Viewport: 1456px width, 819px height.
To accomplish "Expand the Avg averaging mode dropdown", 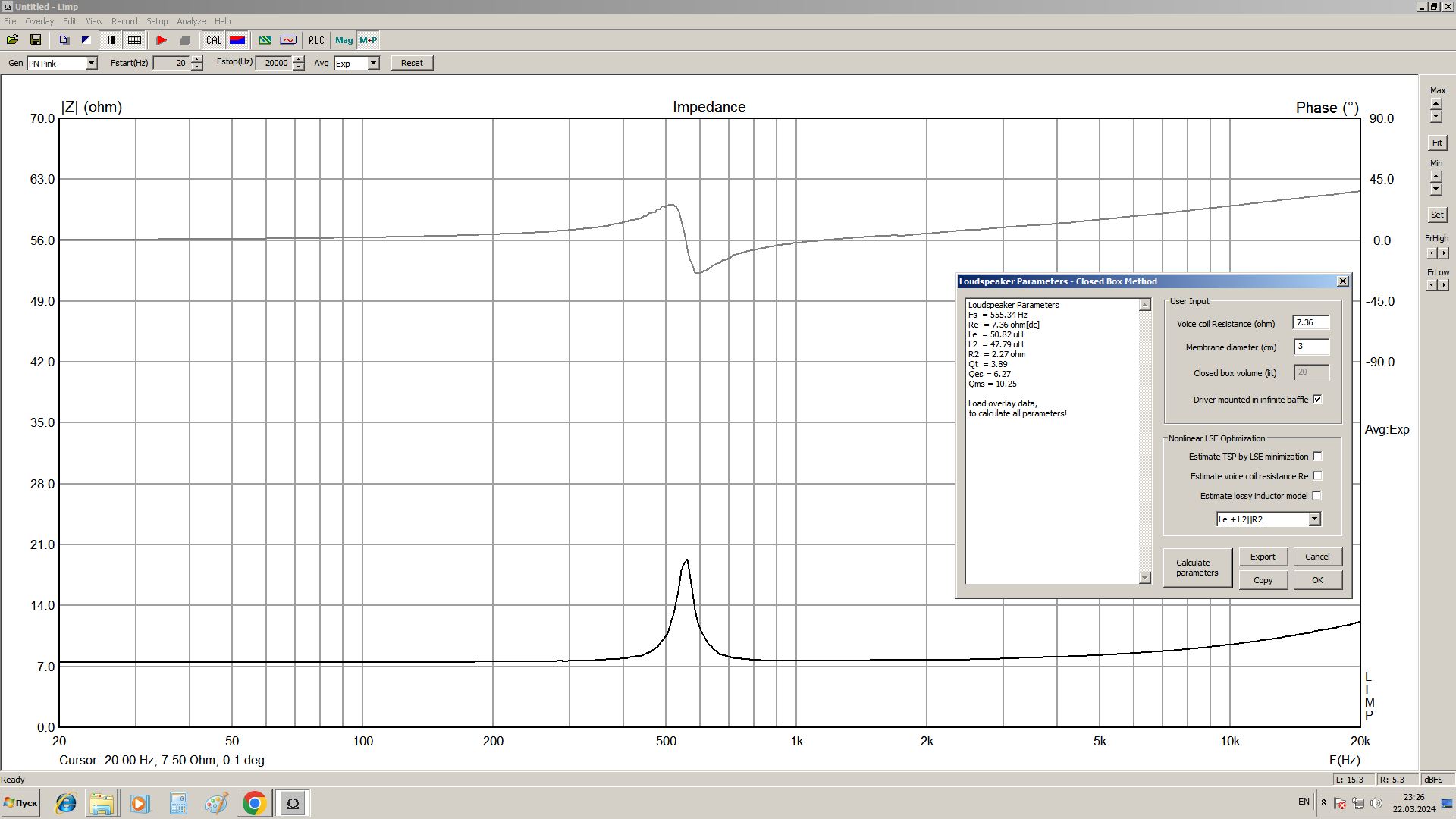I will tap(374, 64).
